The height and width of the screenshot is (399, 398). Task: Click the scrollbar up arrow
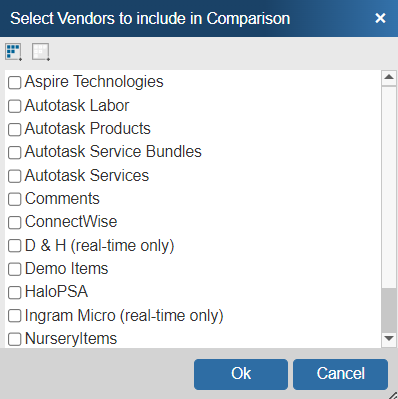coord(389,77)
